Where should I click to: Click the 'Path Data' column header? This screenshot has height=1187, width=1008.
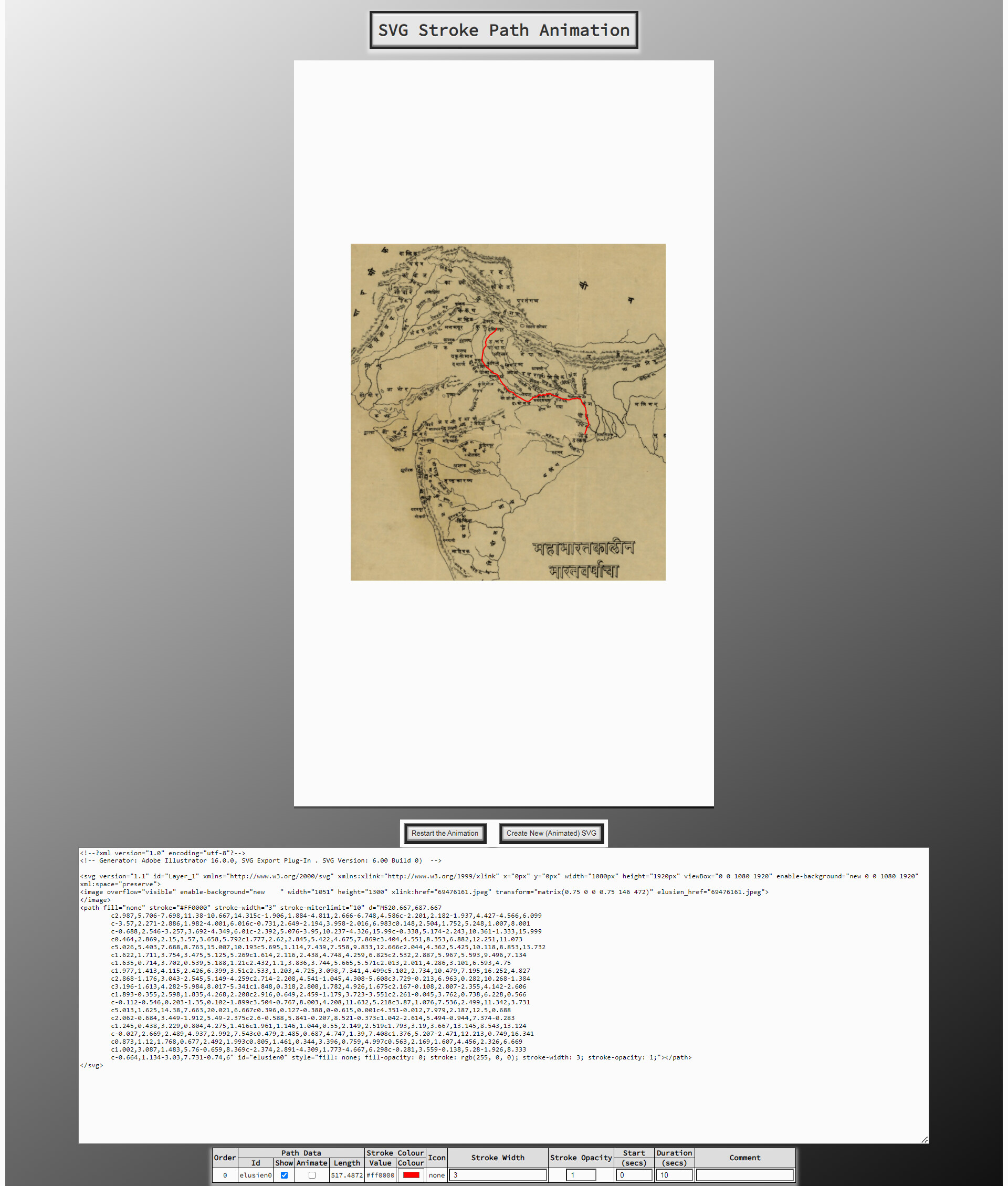tap(301, 1153)
